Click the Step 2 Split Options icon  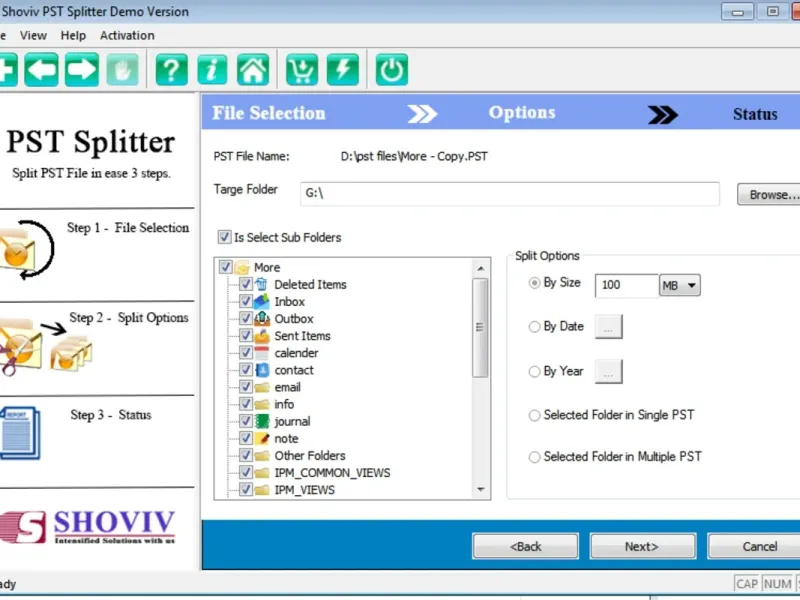tap(45, 347)
